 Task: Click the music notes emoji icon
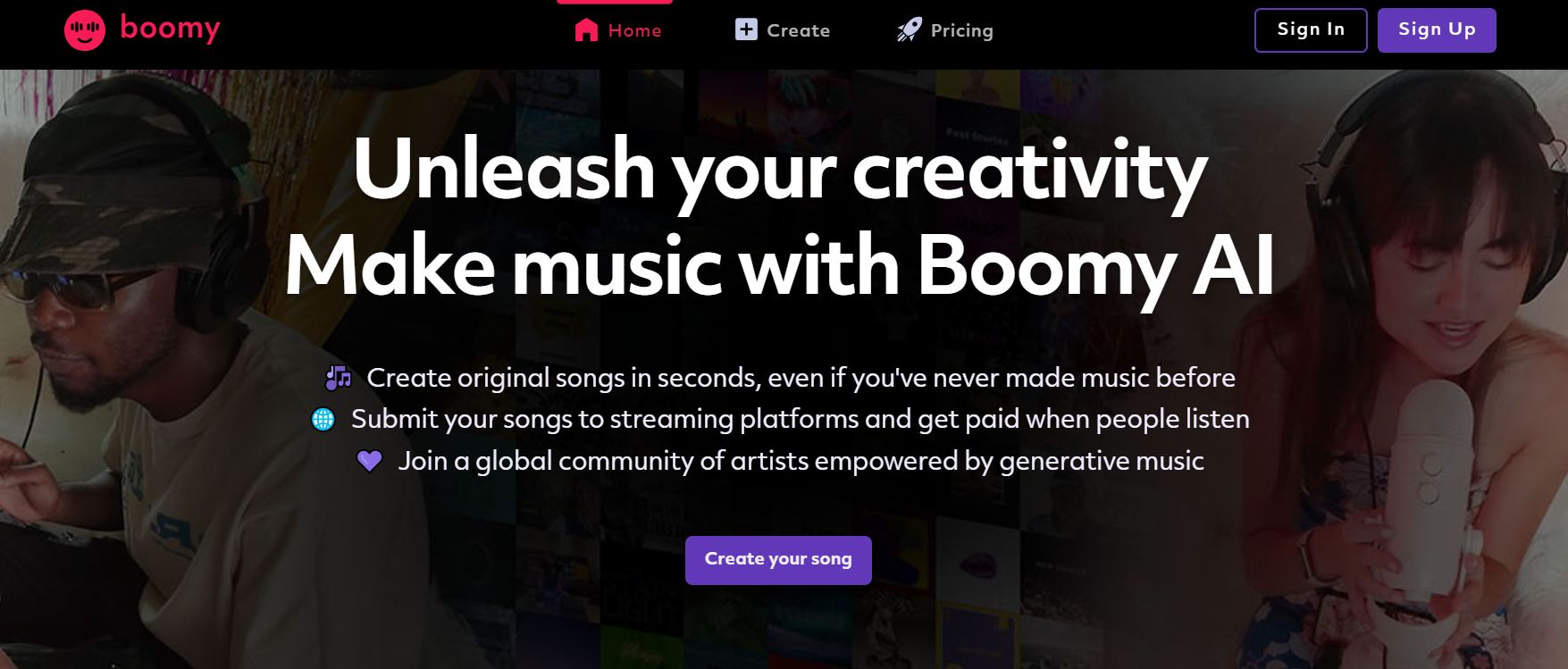tap(339, 378)
